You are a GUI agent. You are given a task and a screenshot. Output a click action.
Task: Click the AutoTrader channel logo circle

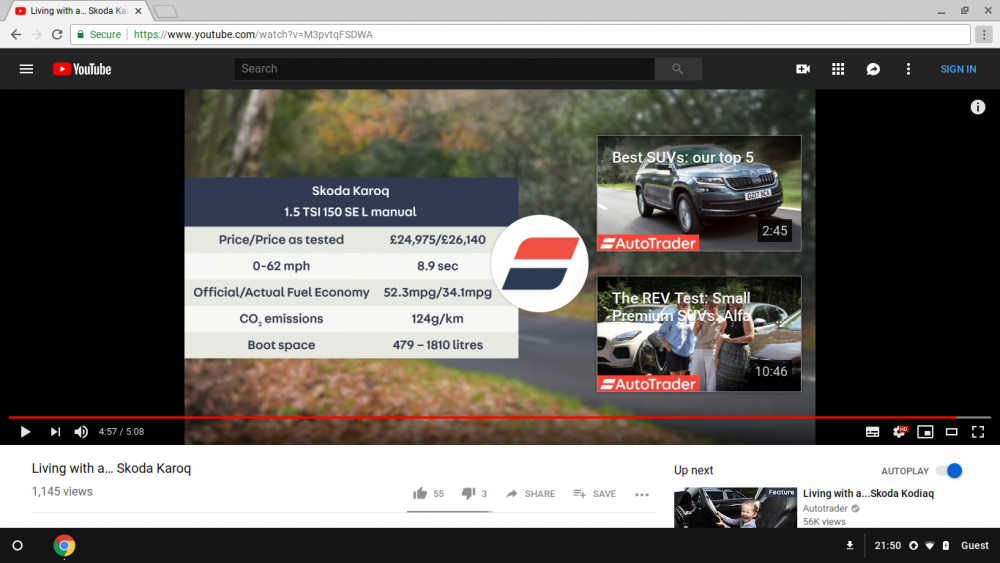pos(540,263)
